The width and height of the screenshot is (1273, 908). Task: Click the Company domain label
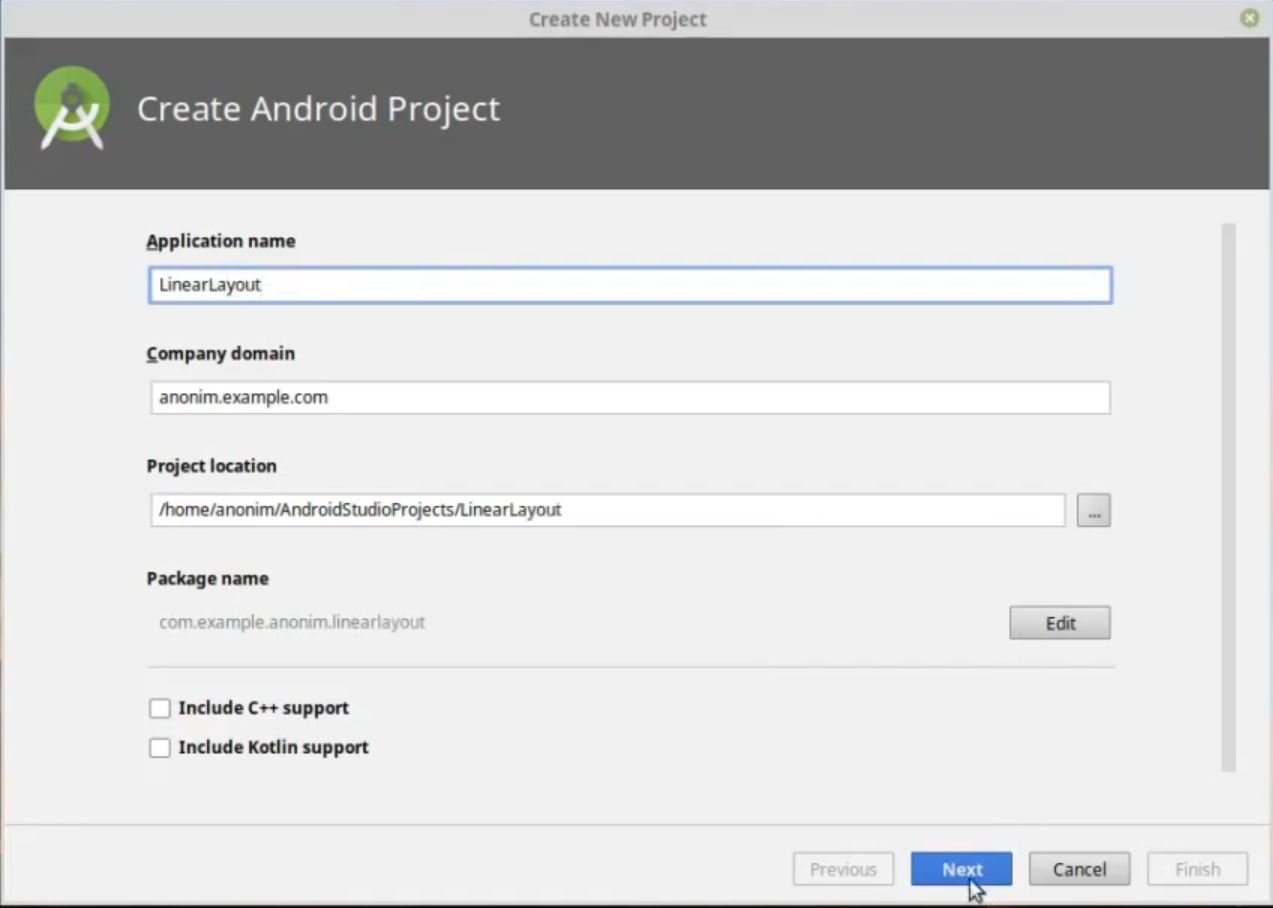click(x=220, y=353)
